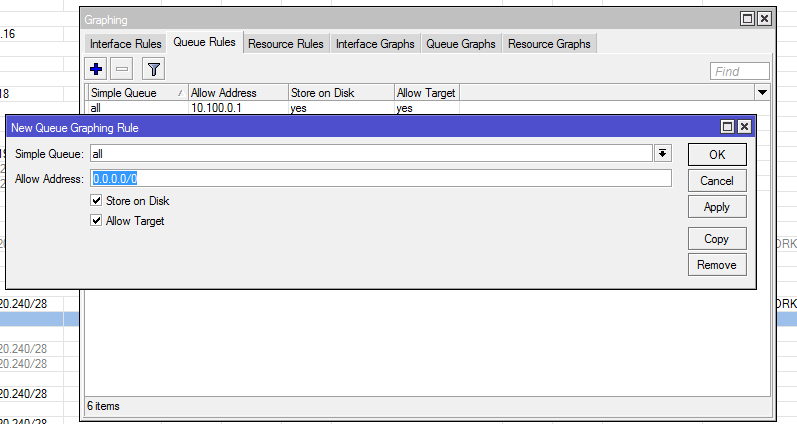Image resolution: width=797 pixels, height=424 pixels.
Task: Click the Apply button
Action: 717,207
